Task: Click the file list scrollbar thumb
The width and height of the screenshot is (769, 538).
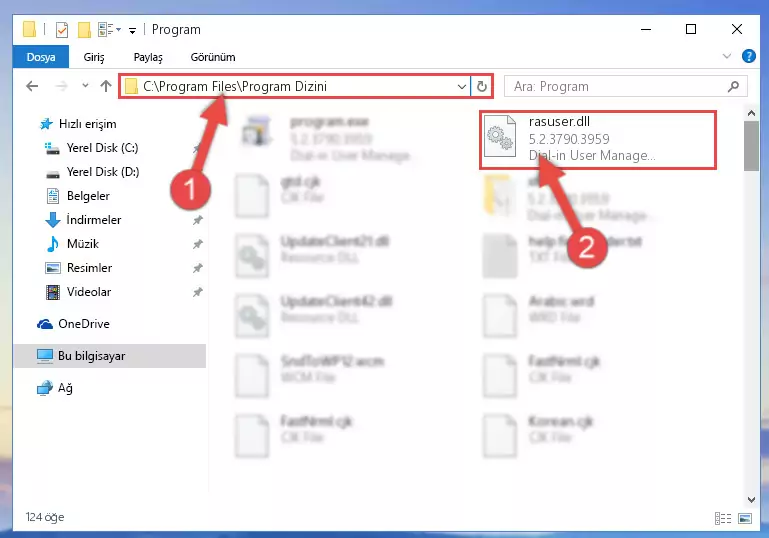Action: [x=751, y=146]
